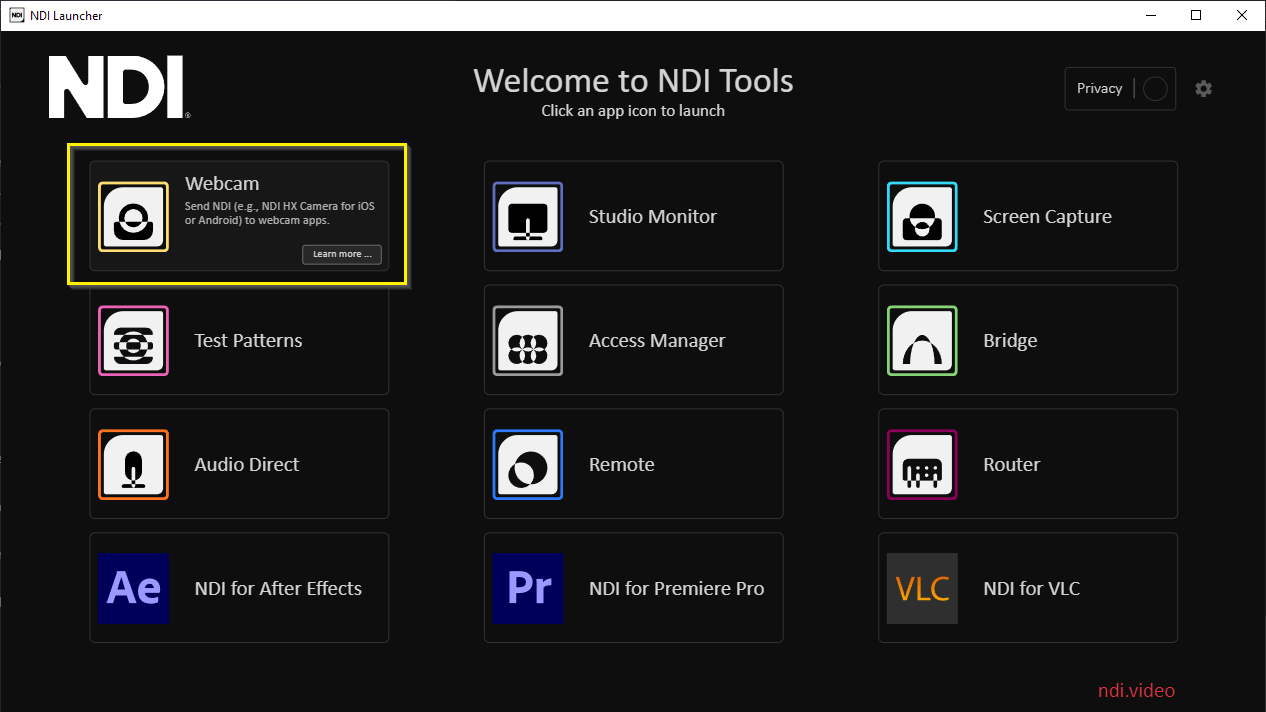
Task: Select the Screen Capture label
Action: pyautogui.click(x=1047, y=217)
